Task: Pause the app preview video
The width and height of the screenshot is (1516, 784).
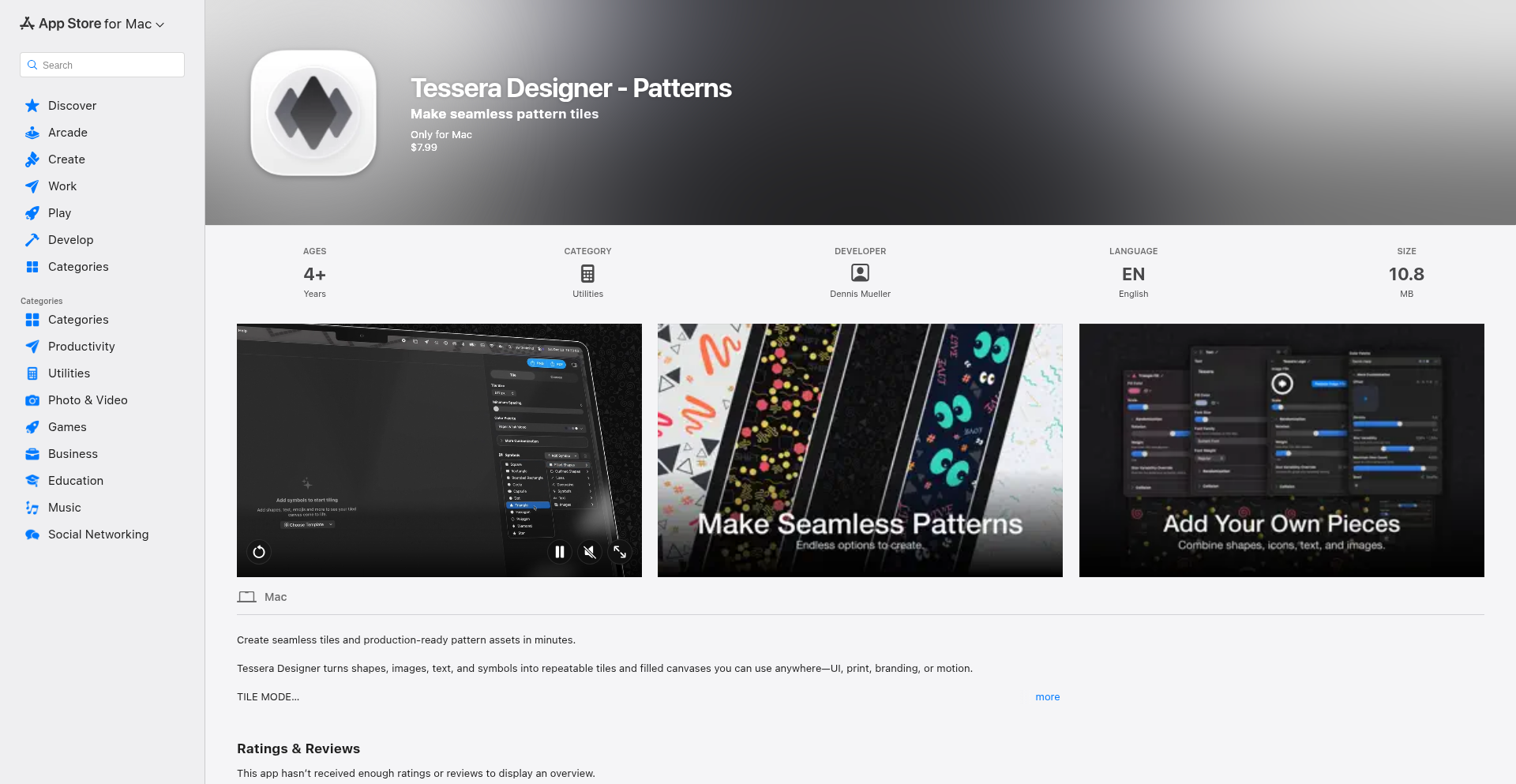Action: click(x=560, y=552)
